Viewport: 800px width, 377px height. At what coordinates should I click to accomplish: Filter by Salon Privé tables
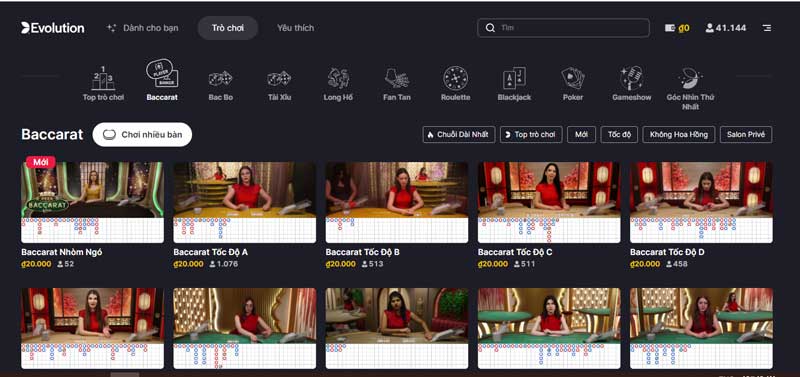tap(746, 135)
